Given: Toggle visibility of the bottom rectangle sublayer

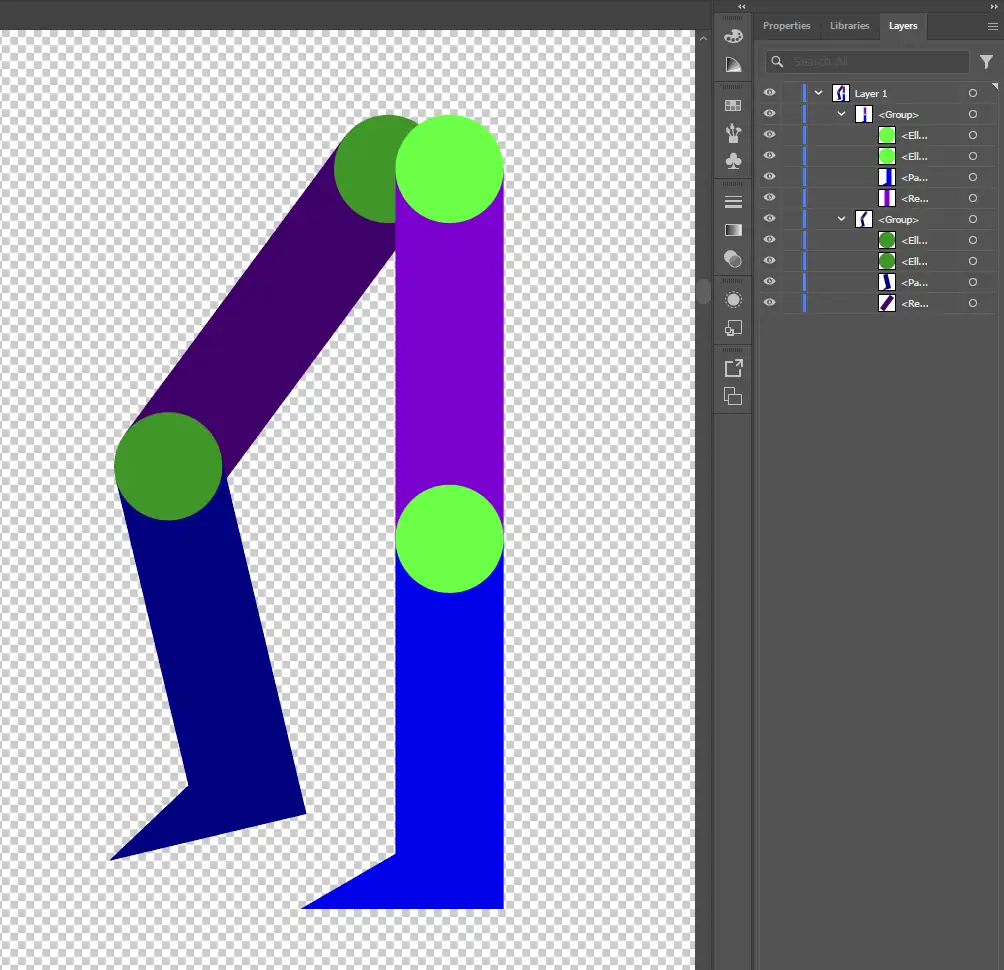Looking at the screenshot, I should (769, 303).
